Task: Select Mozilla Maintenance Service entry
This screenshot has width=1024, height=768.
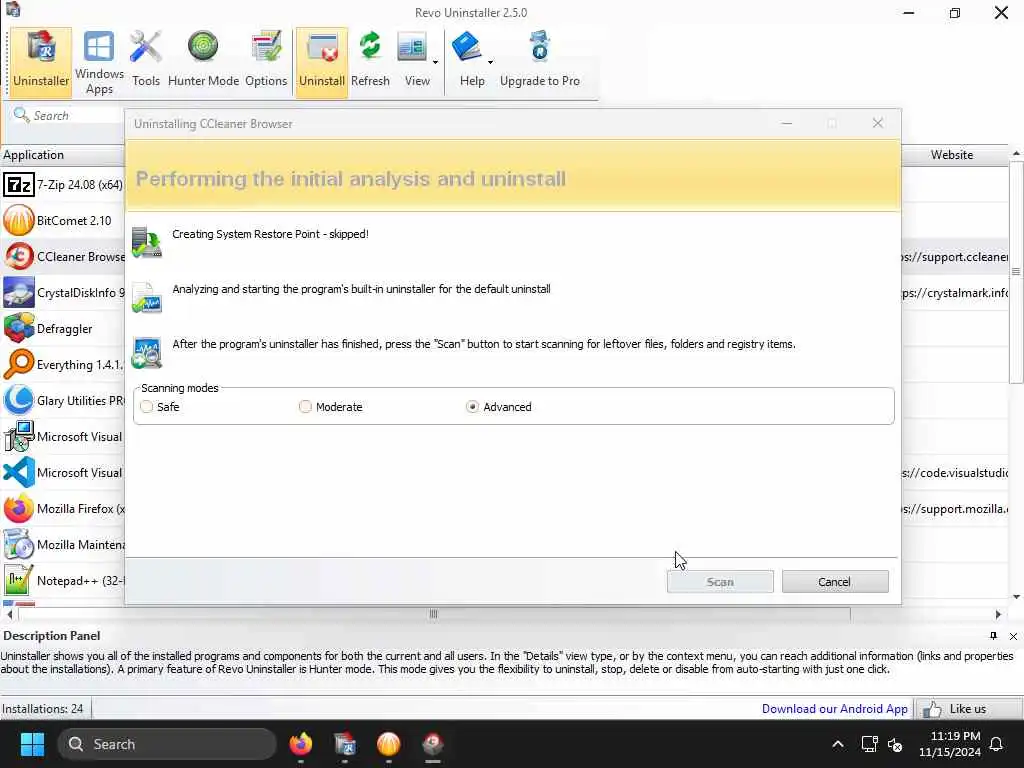Action: tap(63, 545)
